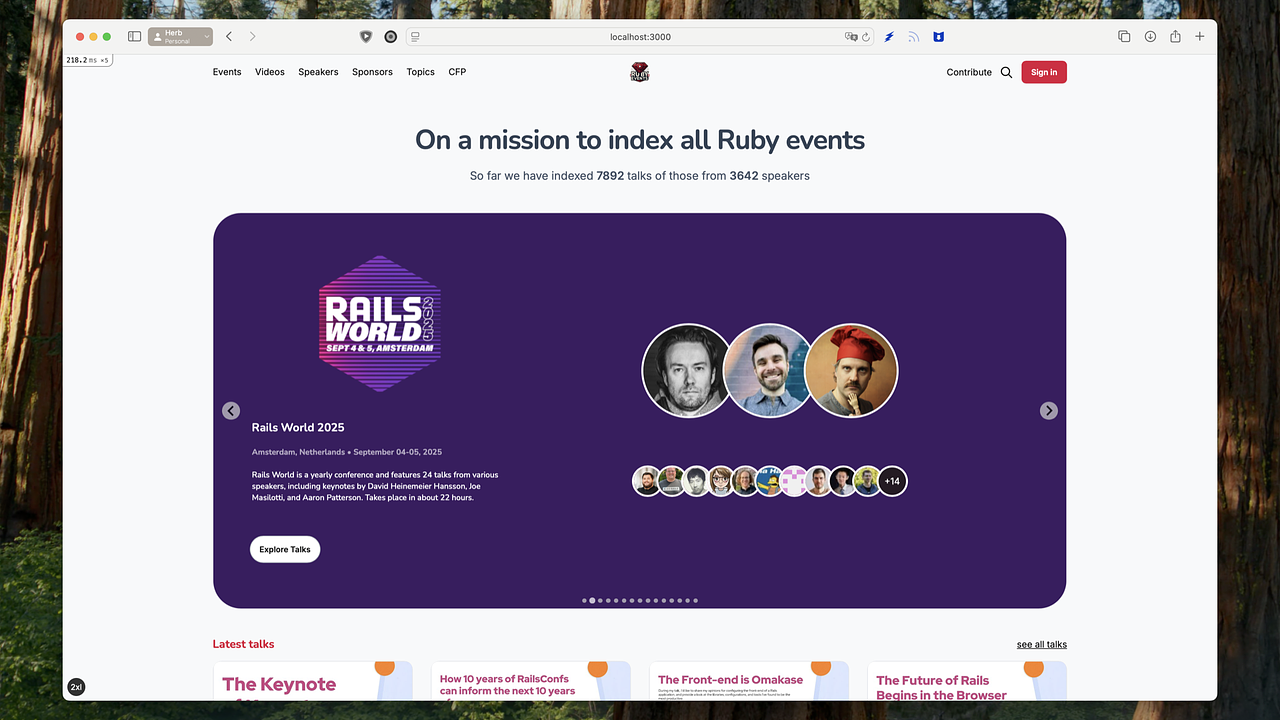The image size is (1280, 720).
Task: Select the last carousel pagination dot
Action: click(x=696, y=601)
